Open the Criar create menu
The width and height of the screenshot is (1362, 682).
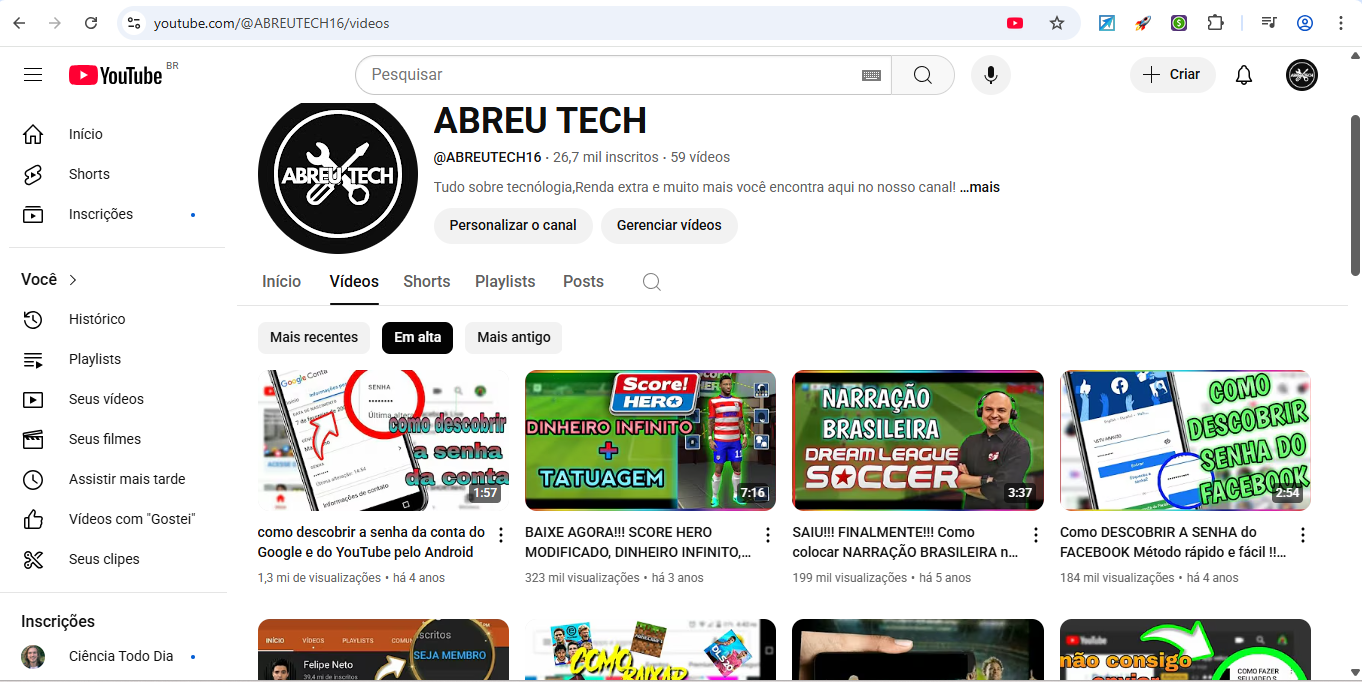click(1173, 75)
